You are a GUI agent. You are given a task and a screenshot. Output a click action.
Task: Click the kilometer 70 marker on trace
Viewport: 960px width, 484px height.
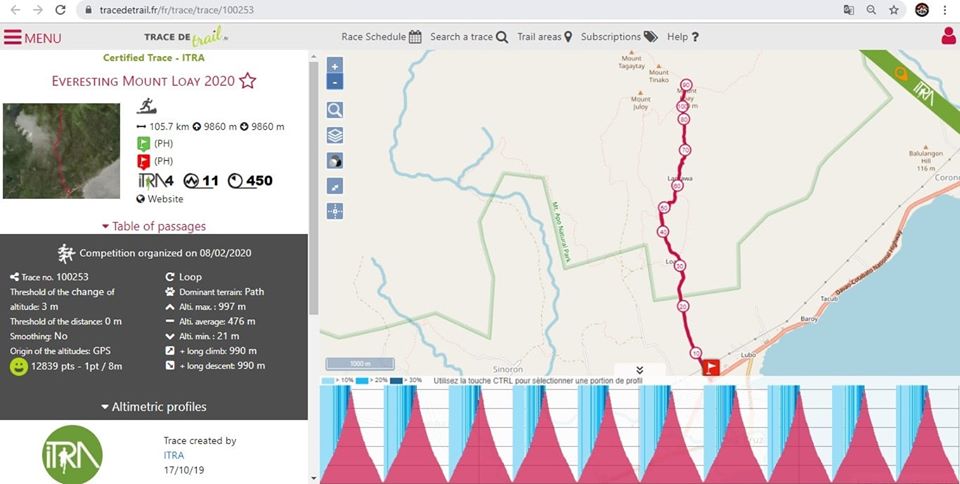coord(685,150)
